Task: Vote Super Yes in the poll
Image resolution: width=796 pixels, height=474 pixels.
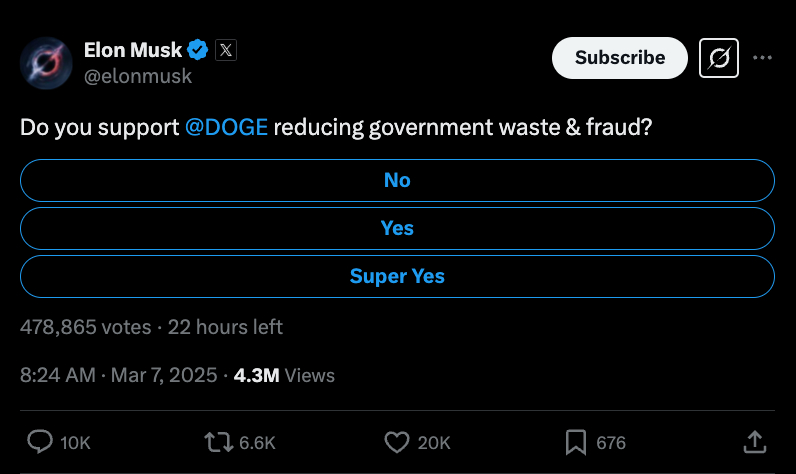Action: click(x=397, y=277)
